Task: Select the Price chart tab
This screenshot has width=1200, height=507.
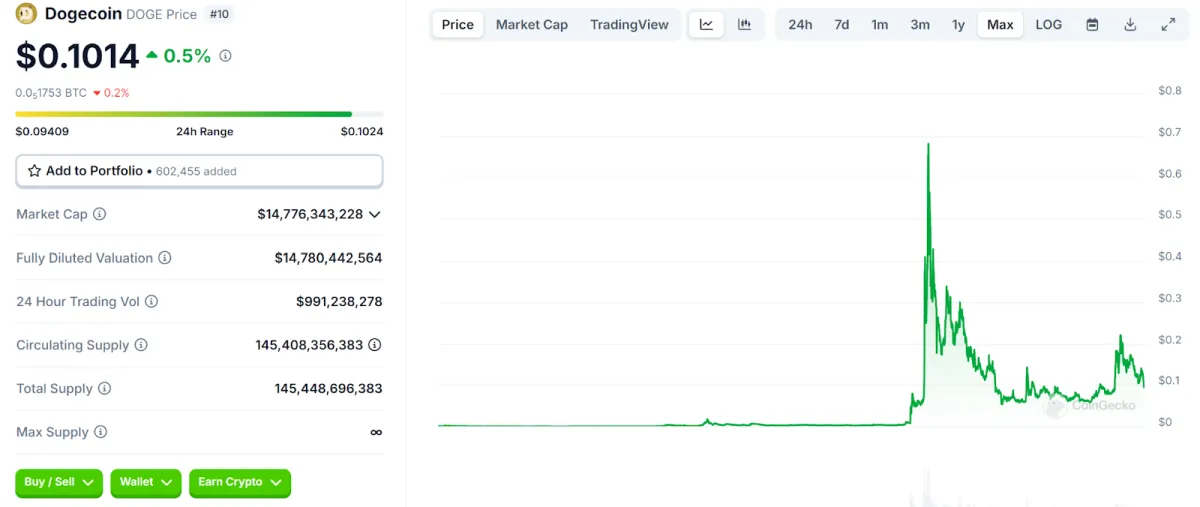Action: tap(458, 25)
